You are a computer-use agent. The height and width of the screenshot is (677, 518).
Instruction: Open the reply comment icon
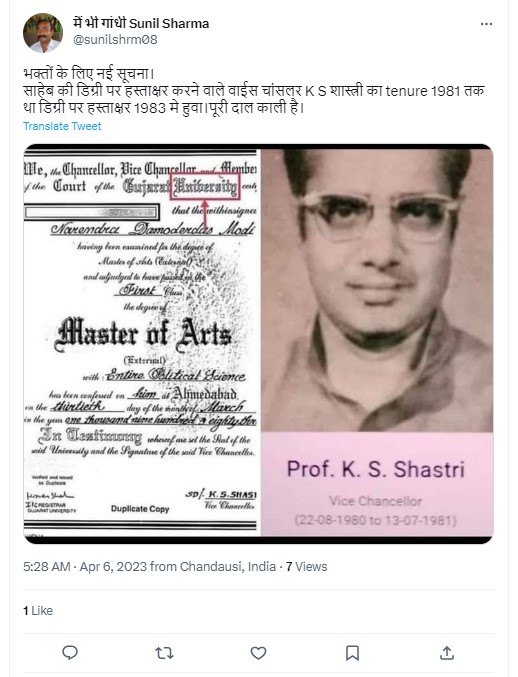coord(70,652)
